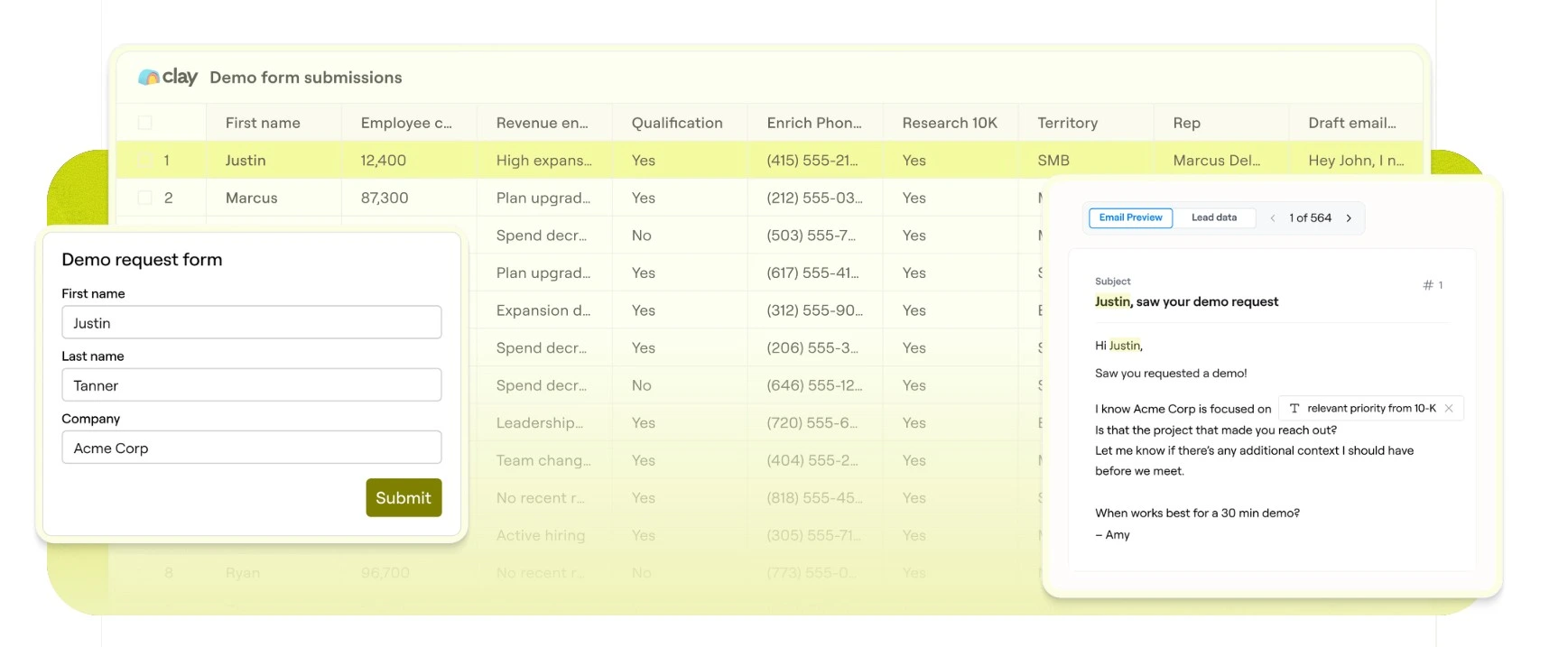Remove the 'relevant priority from 10-K' chip
The width and height of the screenshot is (1568, 647).
click(1449, 409)
